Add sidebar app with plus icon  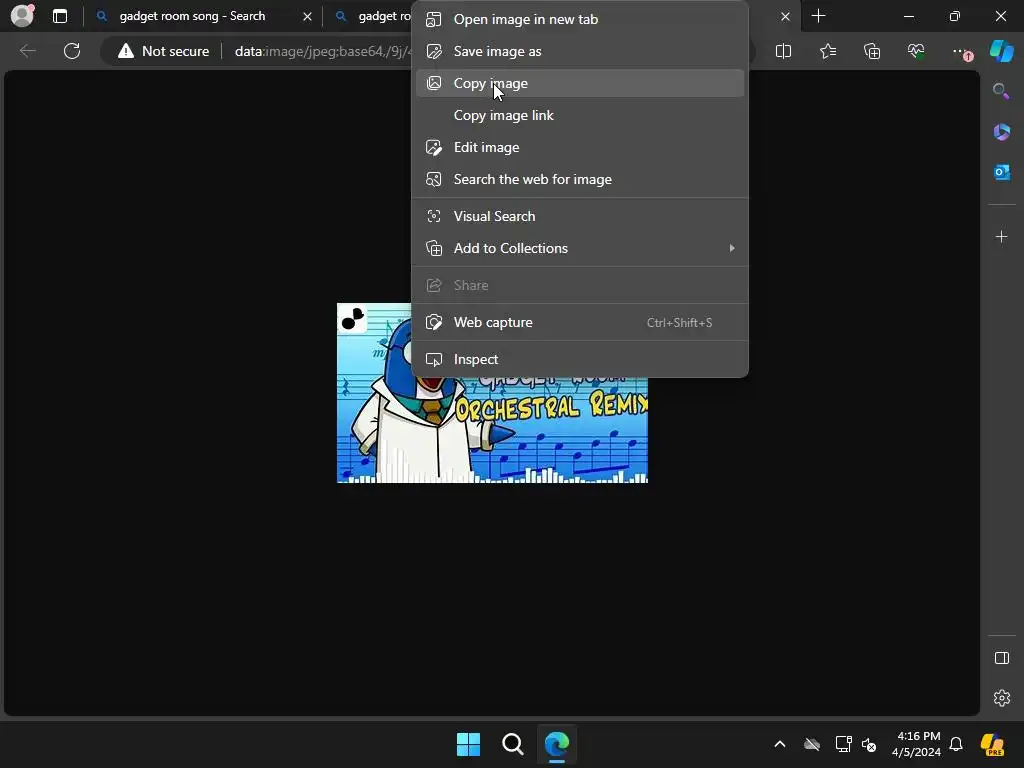[1001, 236]
